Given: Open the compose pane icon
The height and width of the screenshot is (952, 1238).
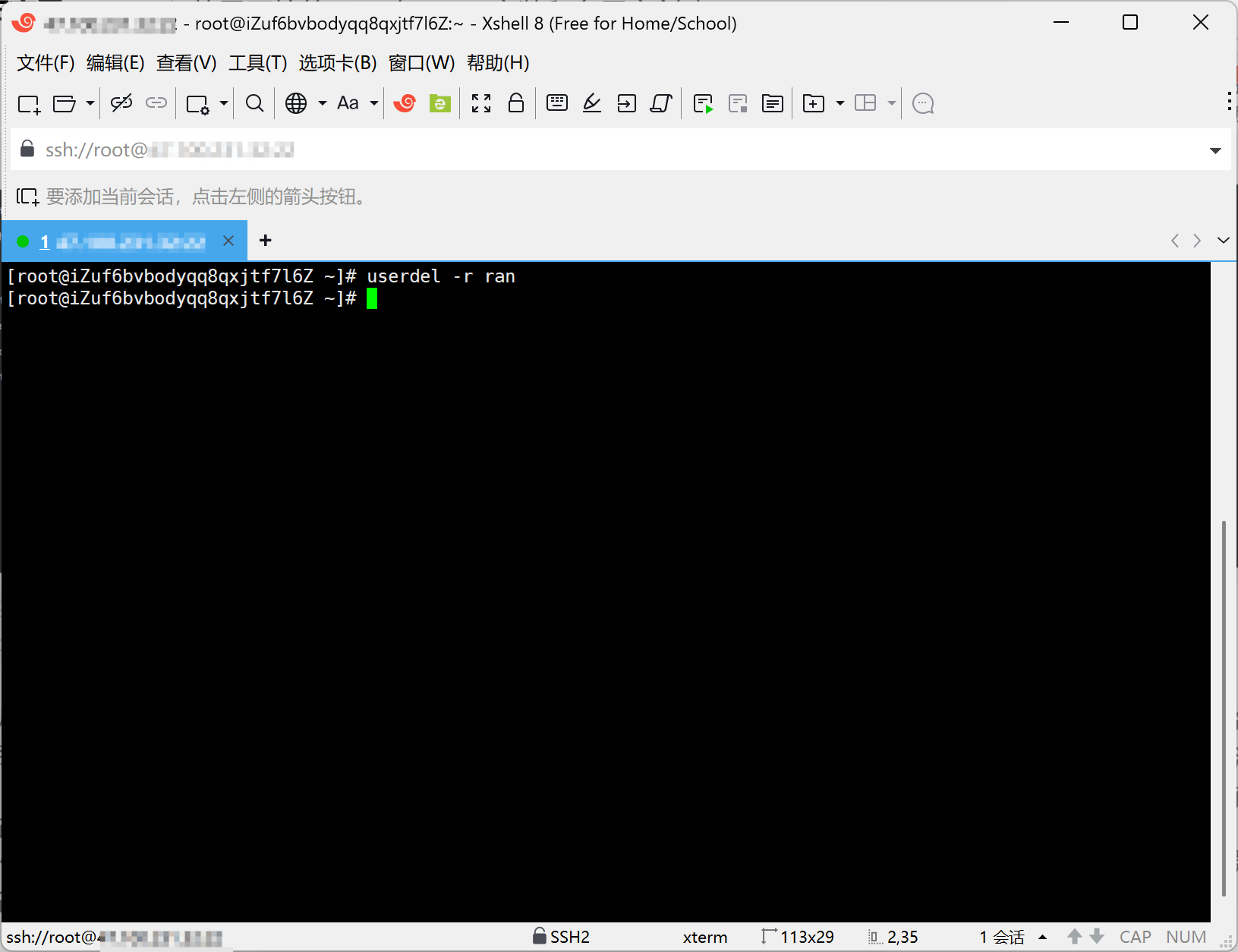Looking at the screenshot, I should tap(772, 103).
